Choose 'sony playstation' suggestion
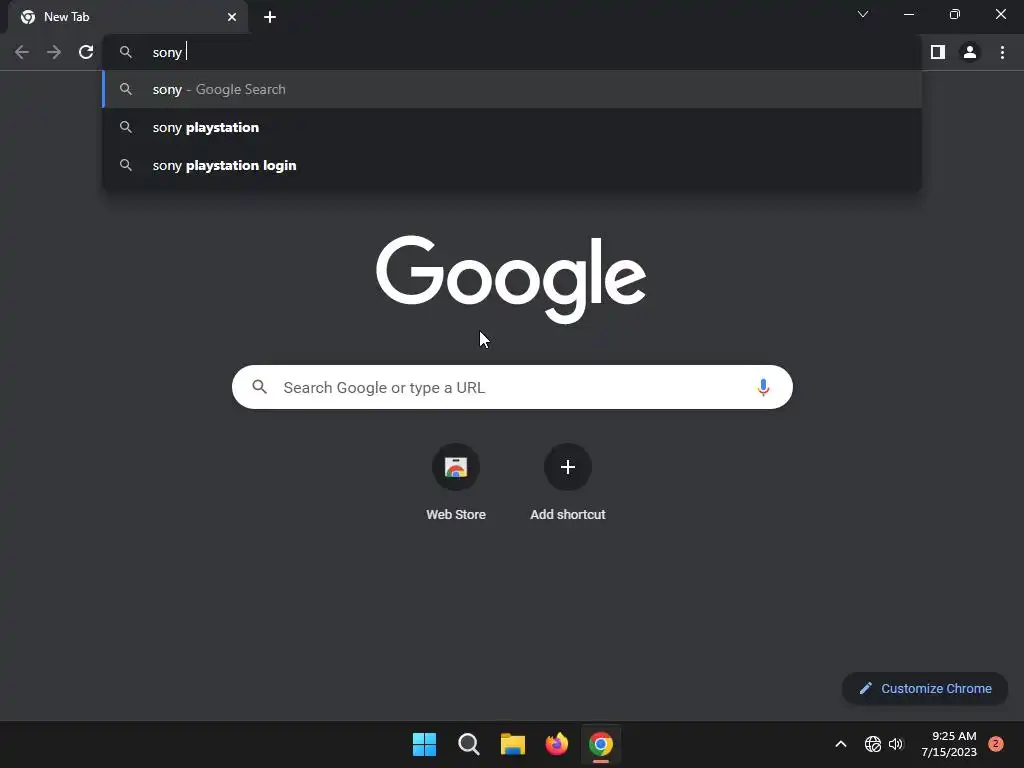 (512, 127)
